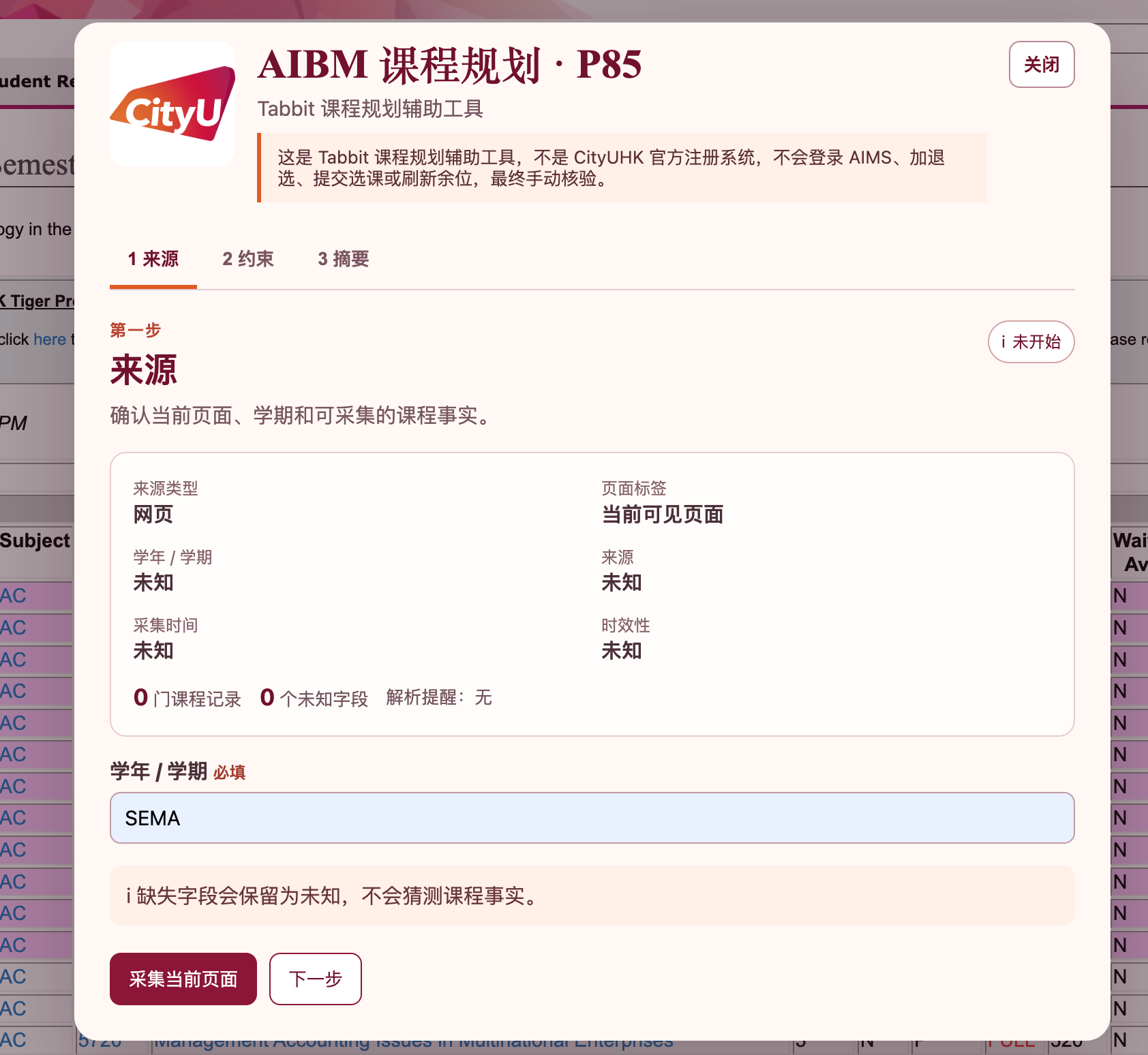Click the disclaimer banner about CityUHK 官方注册系统
Viewport: 1148px width, 1055px height.
tap(622, 168)
